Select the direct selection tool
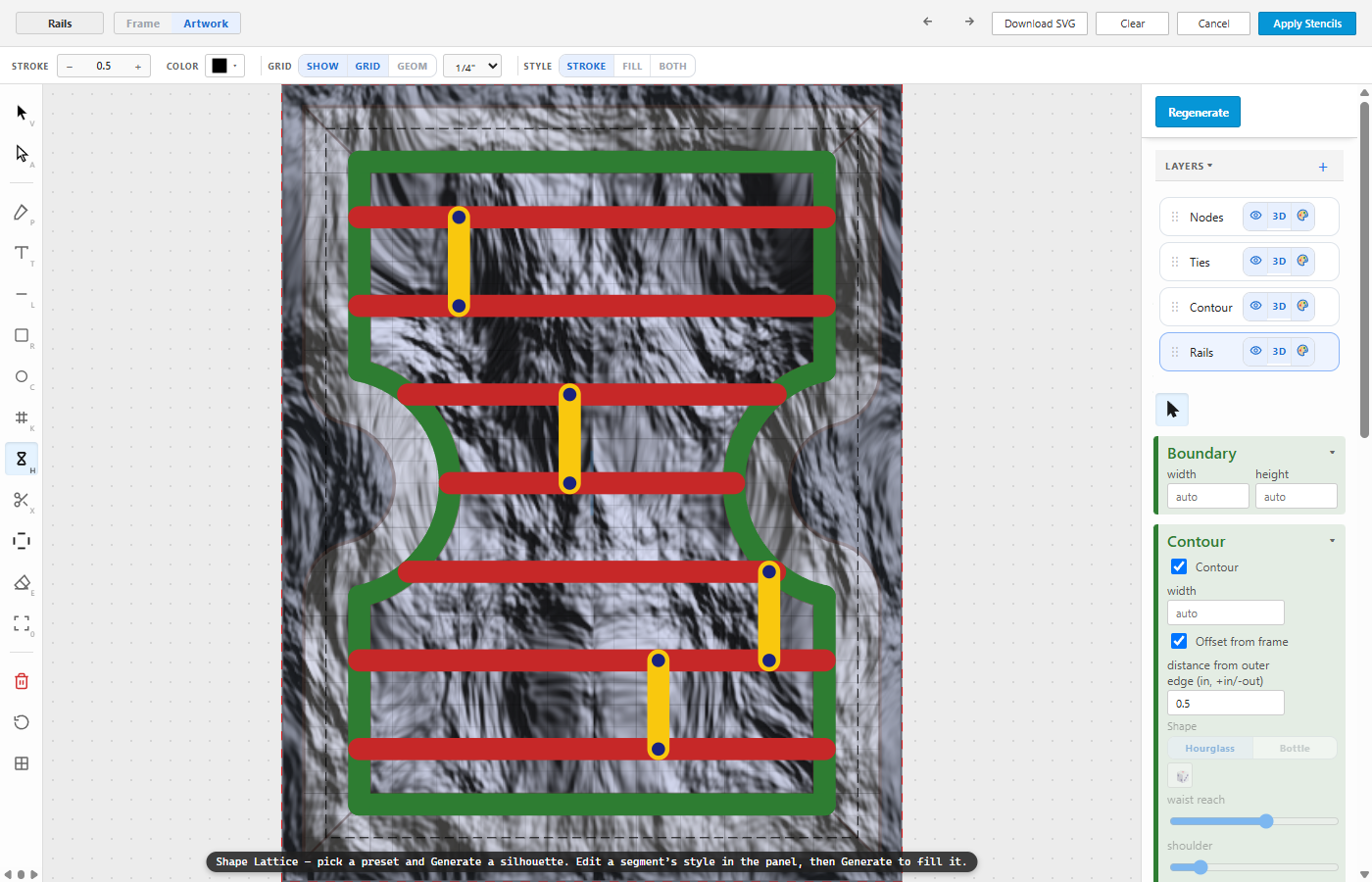The height and width of the screenshot is (882, 1372). point(22,154)
